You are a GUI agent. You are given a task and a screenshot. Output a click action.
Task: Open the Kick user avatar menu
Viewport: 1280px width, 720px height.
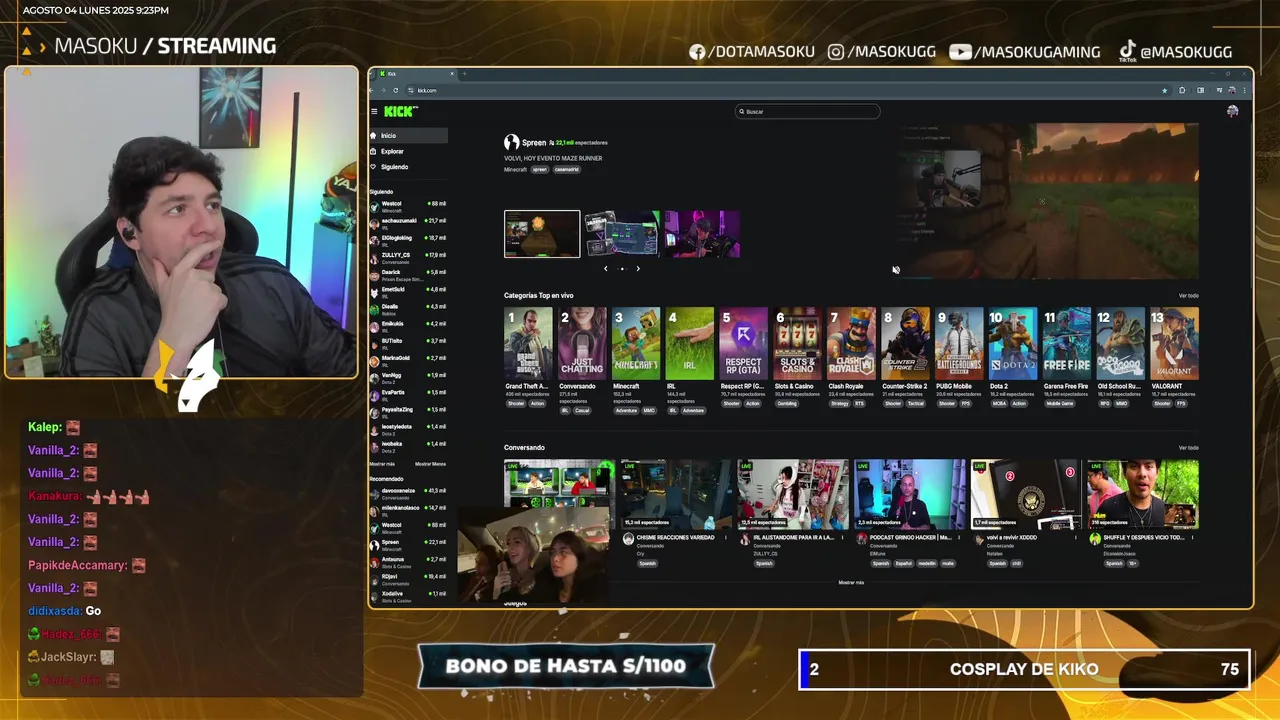tap(1232, 111)
